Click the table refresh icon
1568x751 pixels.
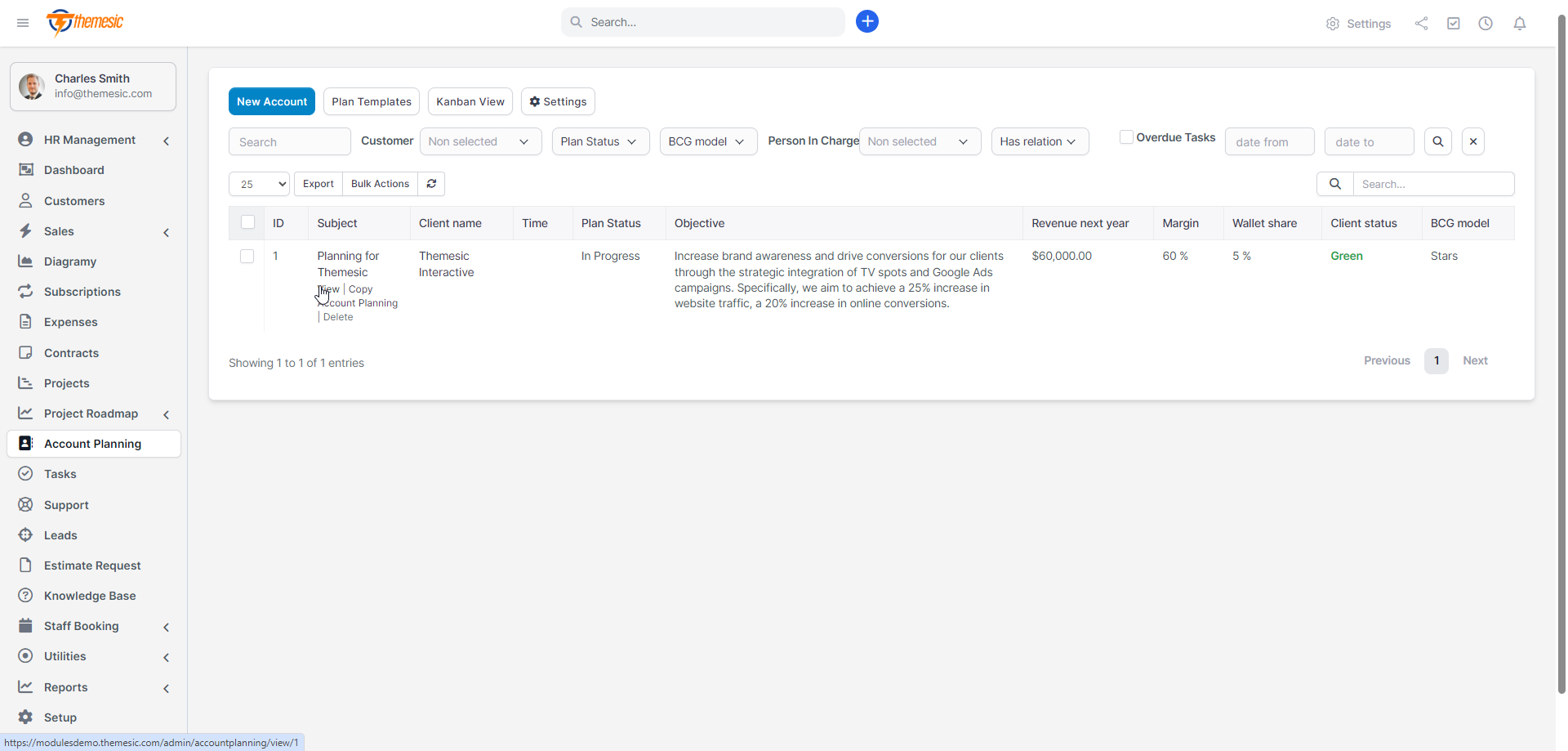[x=431, y=184]
